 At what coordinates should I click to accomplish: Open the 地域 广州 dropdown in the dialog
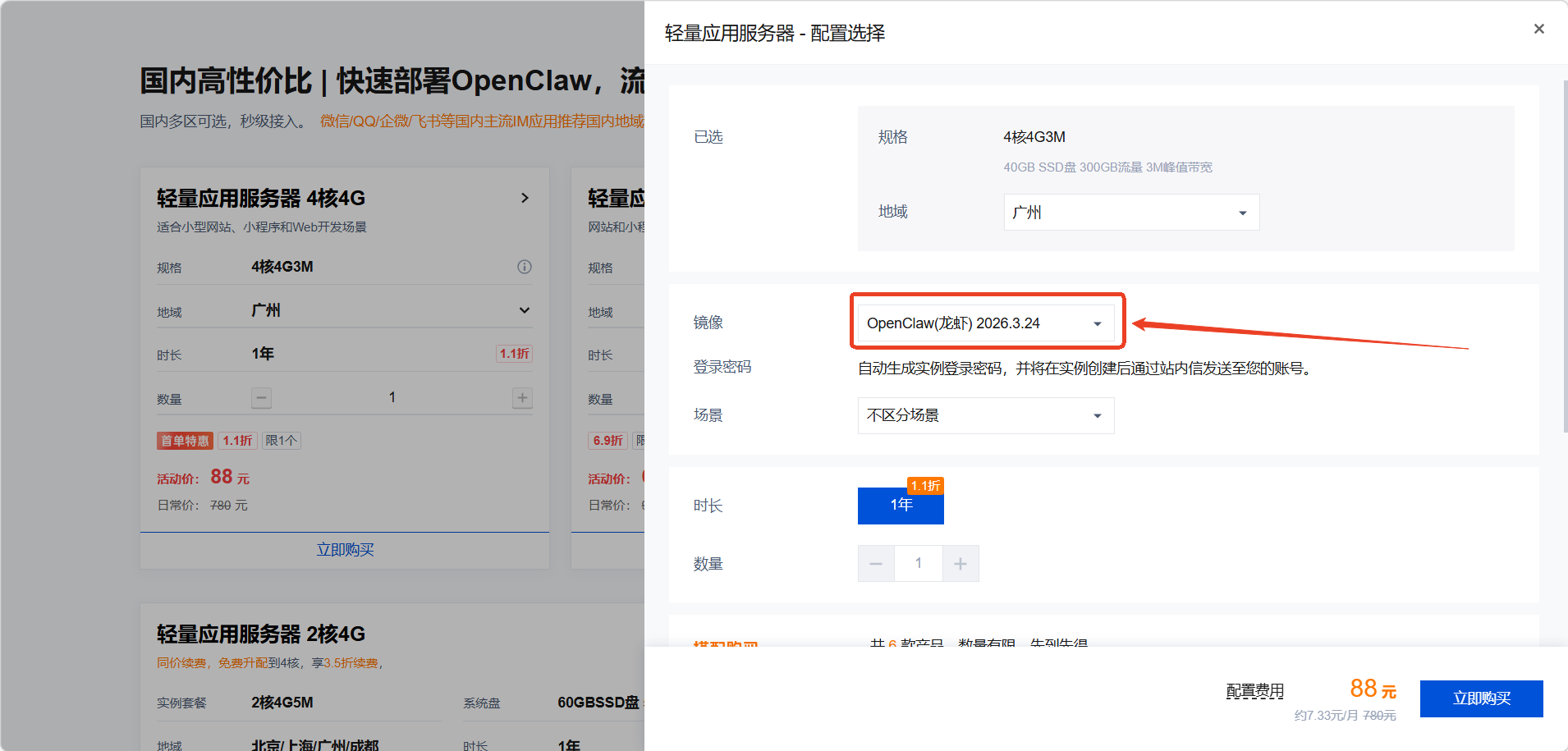click(x=1131, y=213)
